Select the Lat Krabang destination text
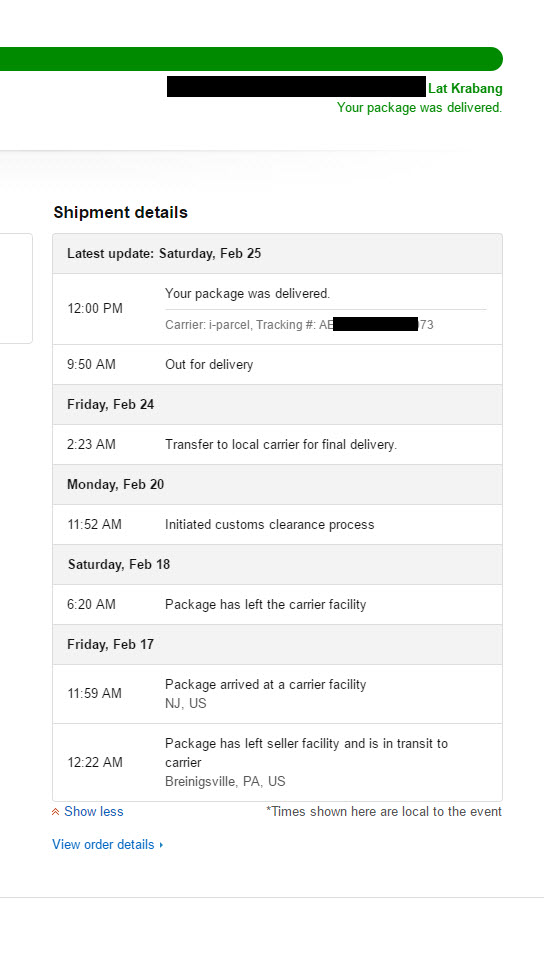544x959 pixels. [x=465, y=88]
